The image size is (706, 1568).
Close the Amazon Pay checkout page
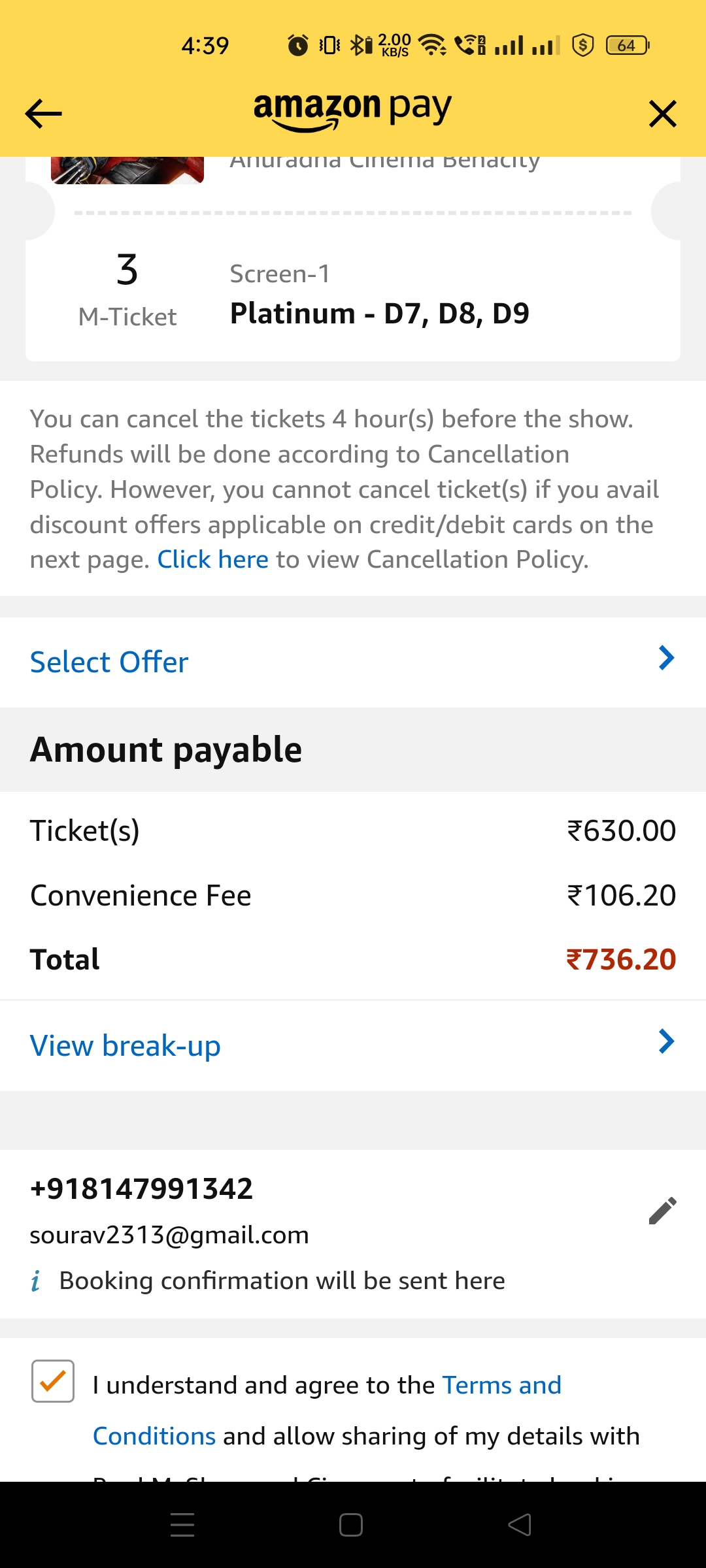pyautogui.click(x=662, y=114)
